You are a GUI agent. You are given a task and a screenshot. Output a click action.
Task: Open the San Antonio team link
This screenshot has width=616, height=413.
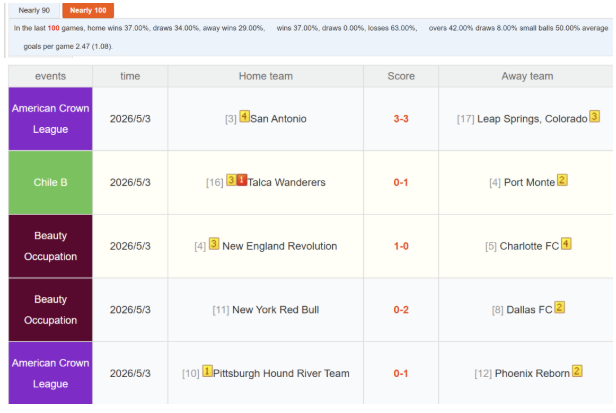click(278, 119)
